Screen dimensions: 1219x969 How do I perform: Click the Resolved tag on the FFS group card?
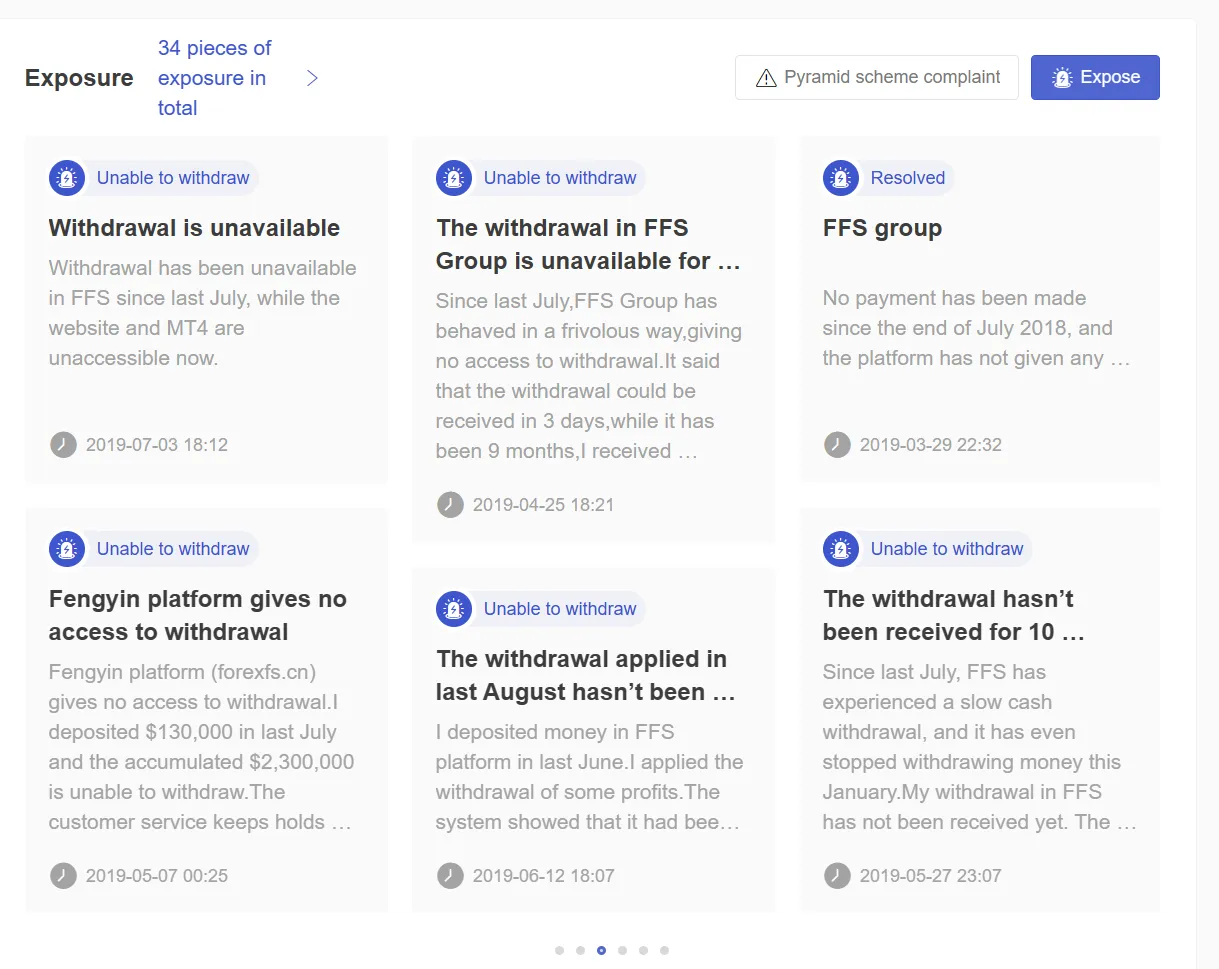point(907,178)
